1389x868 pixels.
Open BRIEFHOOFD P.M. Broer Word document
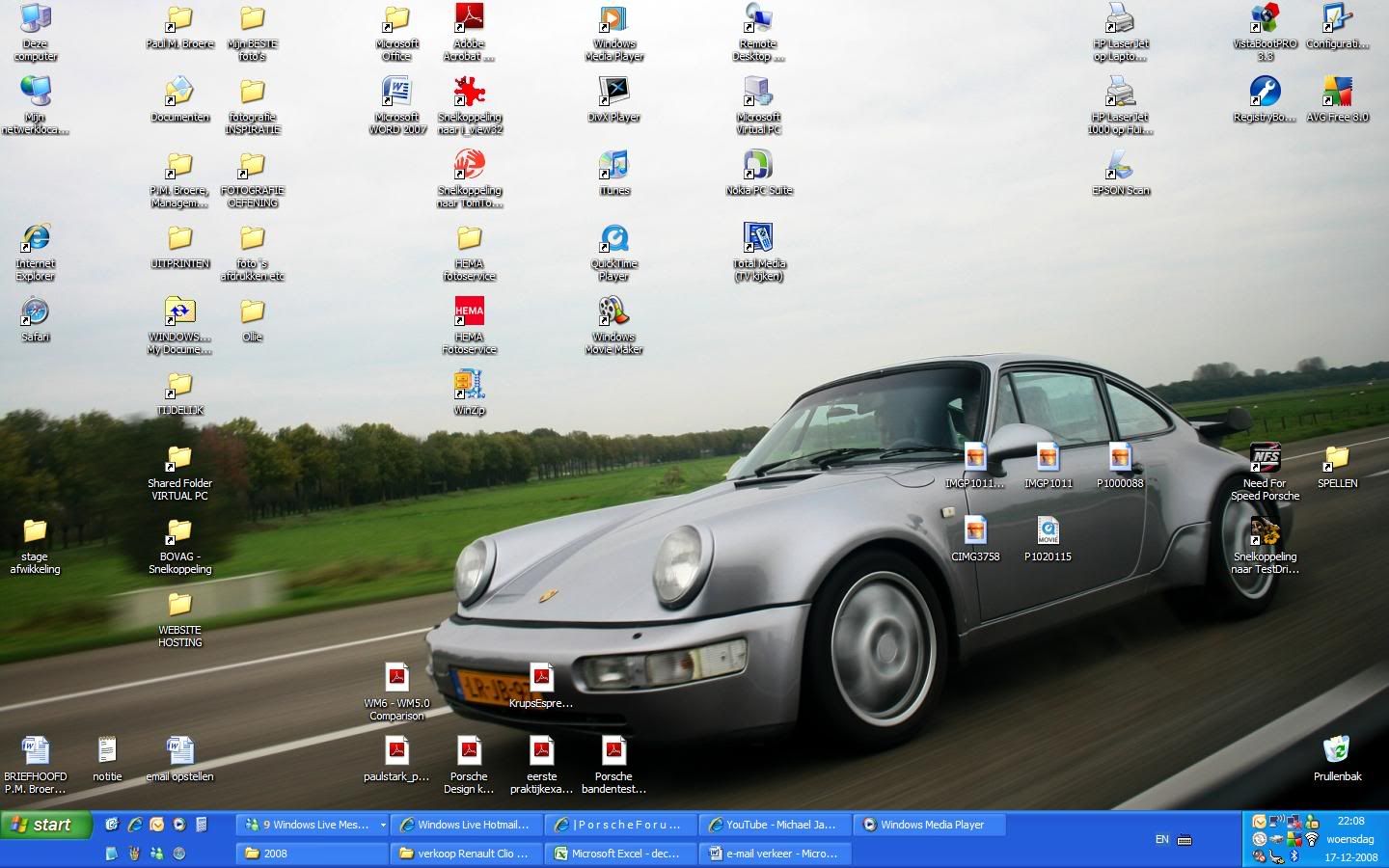click(x=35, y=765)
